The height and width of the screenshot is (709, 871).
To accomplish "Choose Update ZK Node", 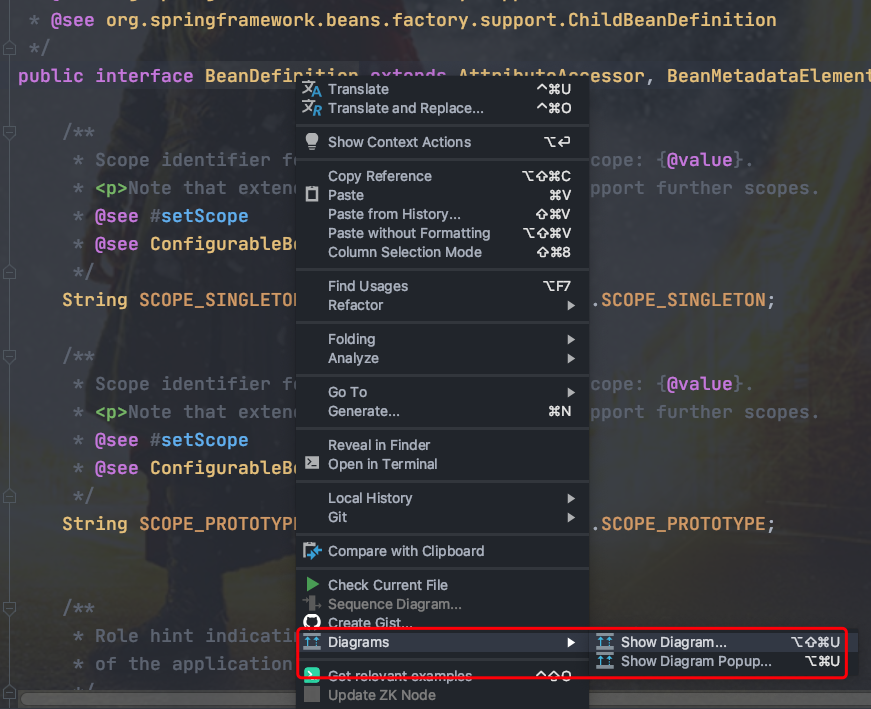I will click(x=443, y=695).
